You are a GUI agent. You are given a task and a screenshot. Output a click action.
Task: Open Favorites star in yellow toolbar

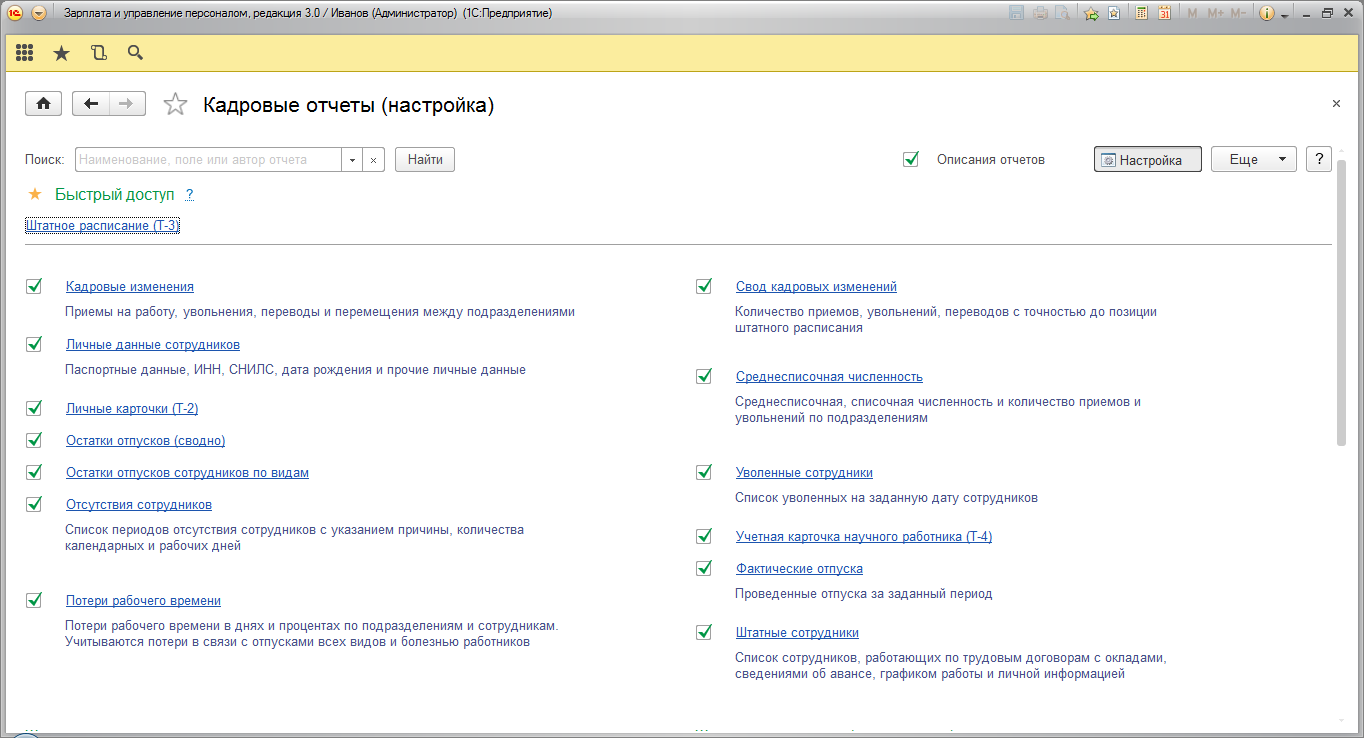coord(61,53)
